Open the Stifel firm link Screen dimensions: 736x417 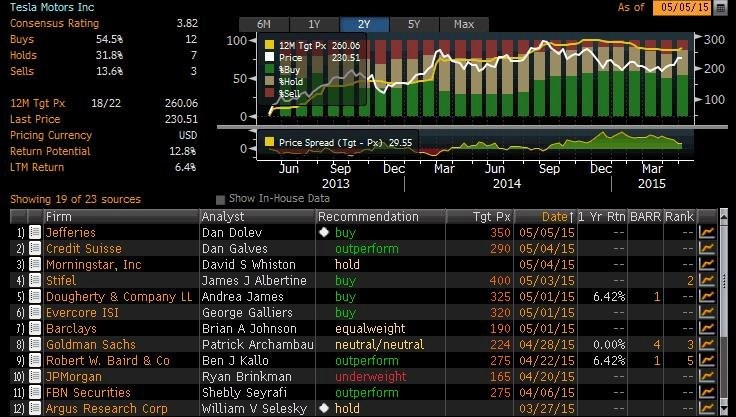coord(61,280)
